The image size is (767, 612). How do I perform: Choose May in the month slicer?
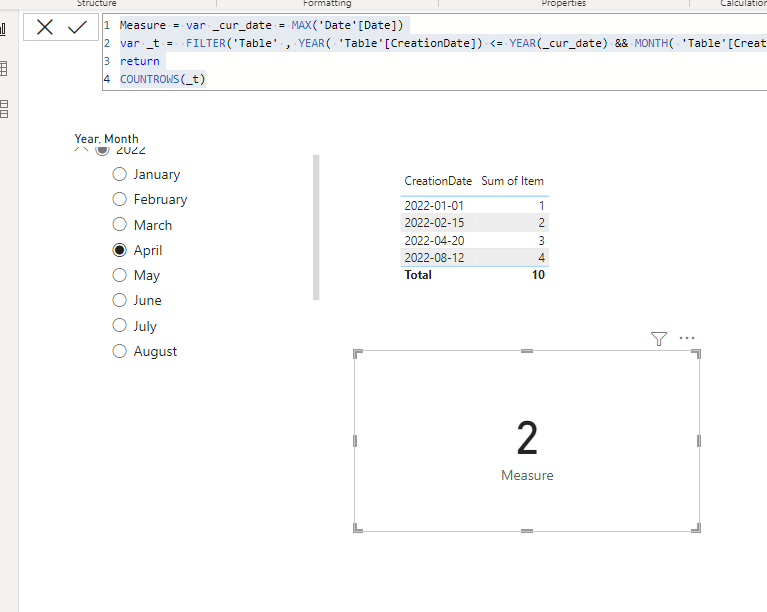click(119, 275)
